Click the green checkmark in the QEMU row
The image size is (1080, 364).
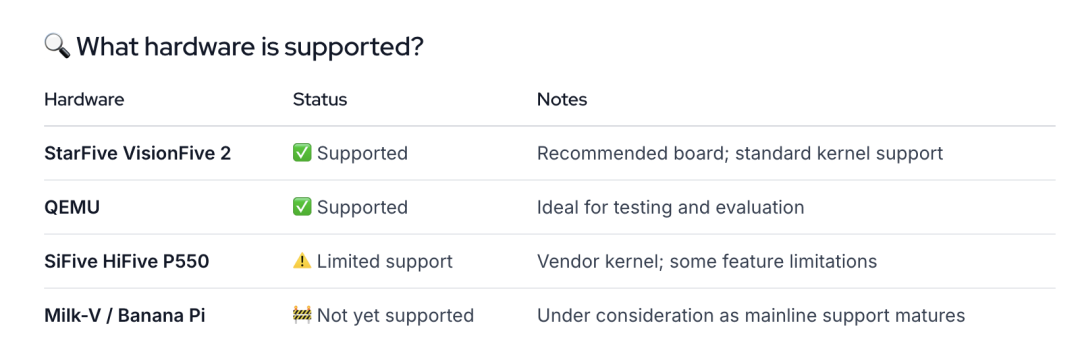coord(302,207)
